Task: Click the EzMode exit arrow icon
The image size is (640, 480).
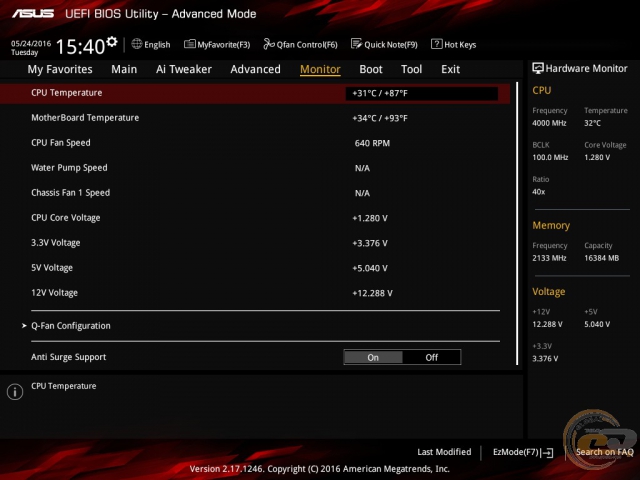Action: [547, 453]
